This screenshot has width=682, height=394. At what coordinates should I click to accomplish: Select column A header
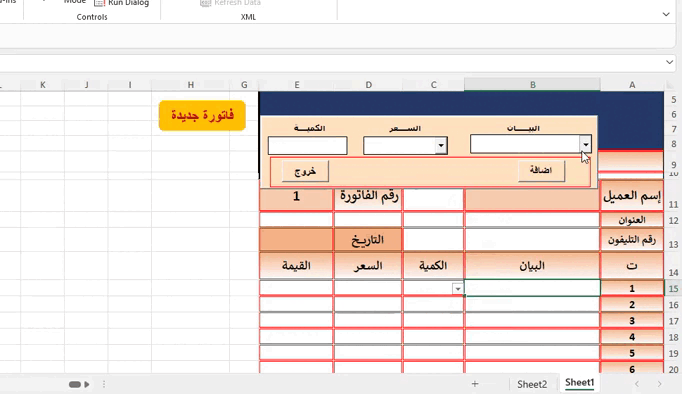(x=632, y=85)
